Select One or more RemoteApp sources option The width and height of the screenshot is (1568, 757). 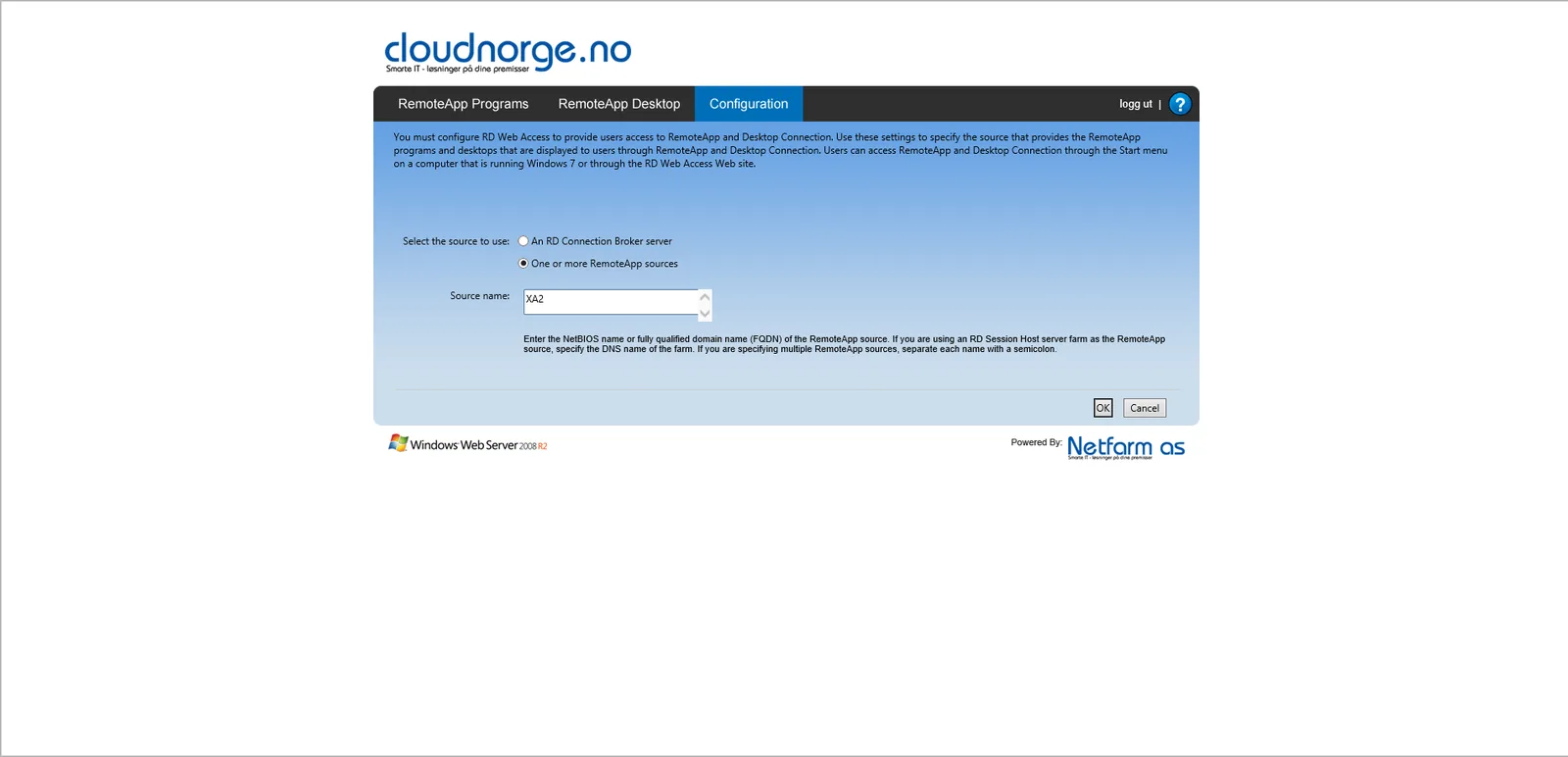[523, 264]
